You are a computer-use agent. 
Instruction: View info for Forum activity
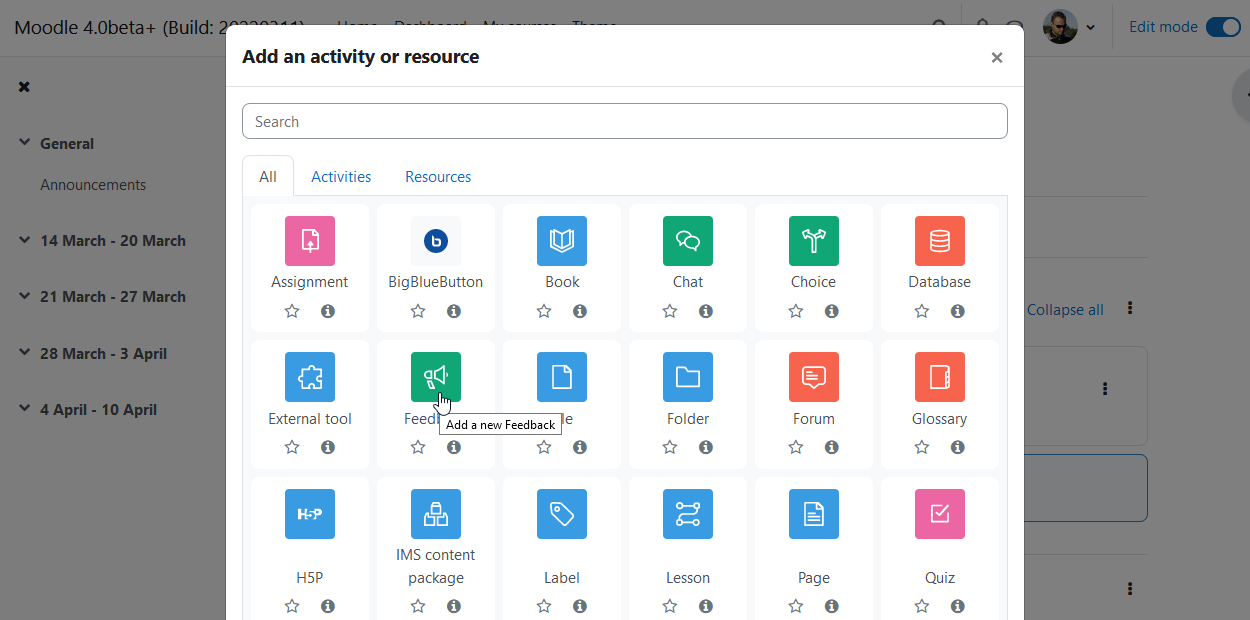[x=832, y=447]
